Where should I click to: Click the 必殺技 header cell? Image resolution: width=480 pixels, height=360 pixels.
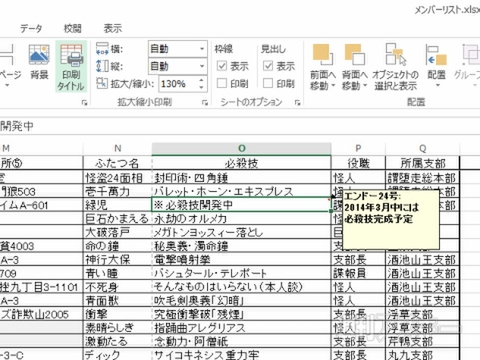[242, 163]
